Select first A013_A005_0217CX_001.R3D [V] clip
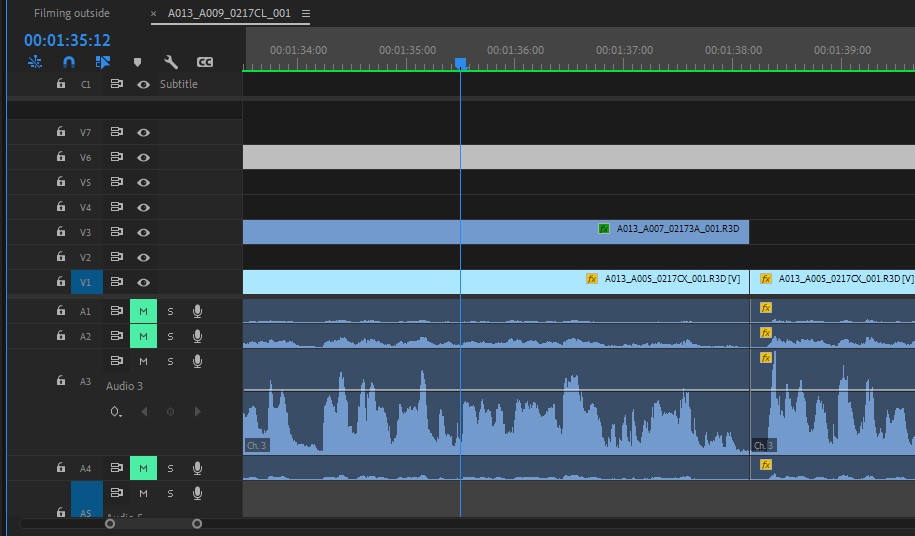 pyautogui.click(x=495, y=282)
